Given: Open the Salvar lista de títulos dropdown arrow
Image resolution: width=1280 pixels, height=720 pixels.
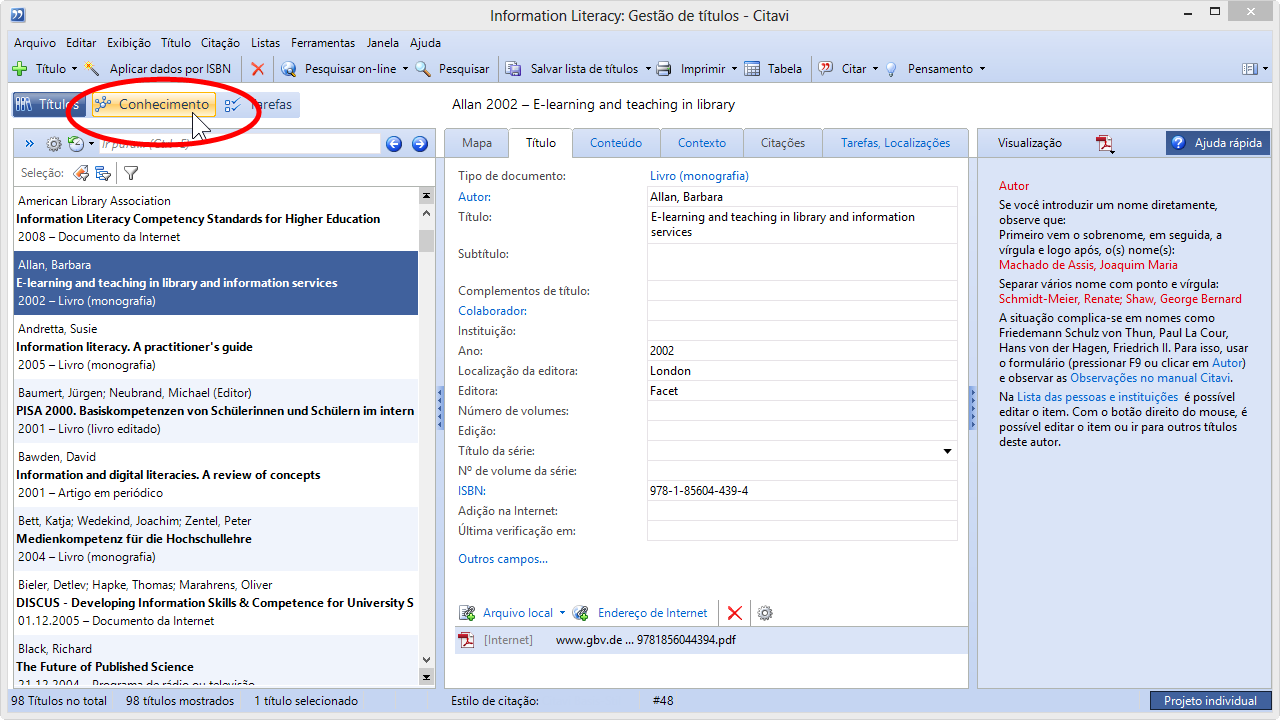Looking at the screenshot, I should (647, 69).
